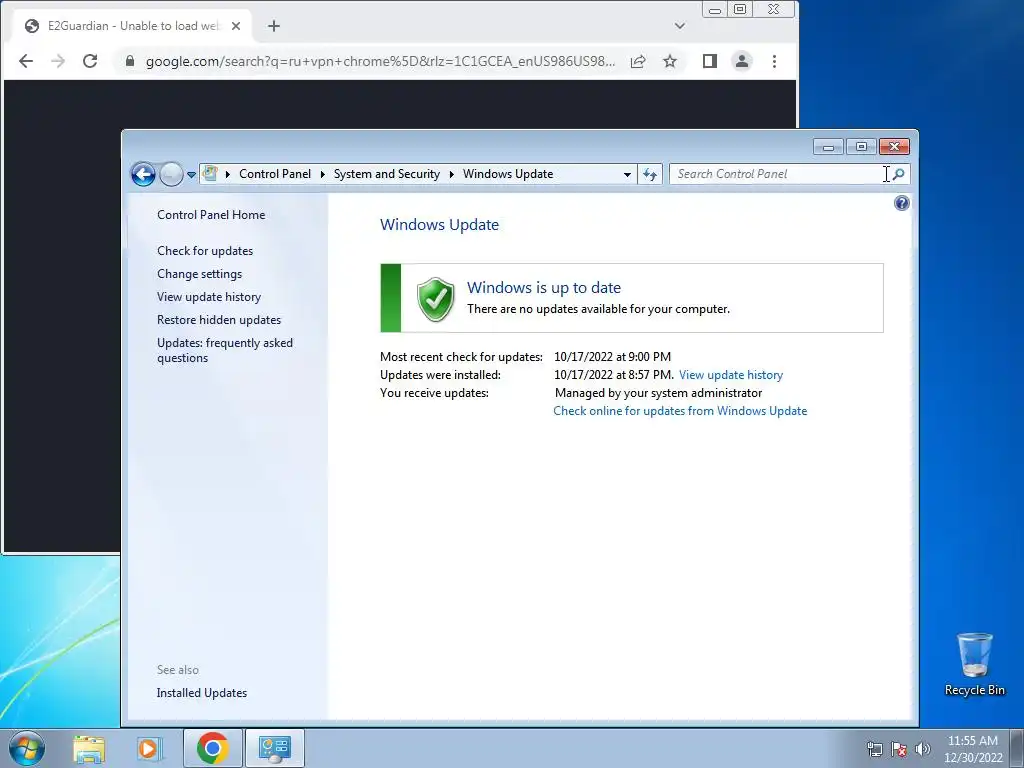The height and width of the screenshot is (768, 1024).
Task: Open Control Panel Home
Action: tap(211, 215)
